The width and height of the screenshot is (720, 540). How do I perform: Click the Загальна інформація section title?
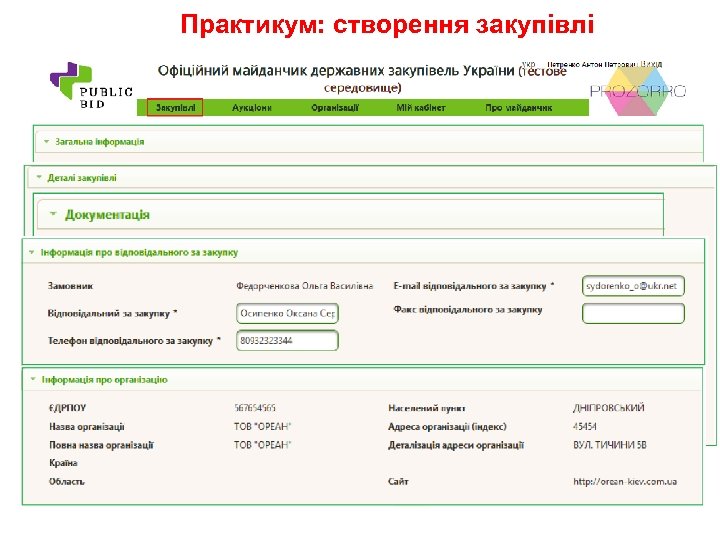[100, 141]
